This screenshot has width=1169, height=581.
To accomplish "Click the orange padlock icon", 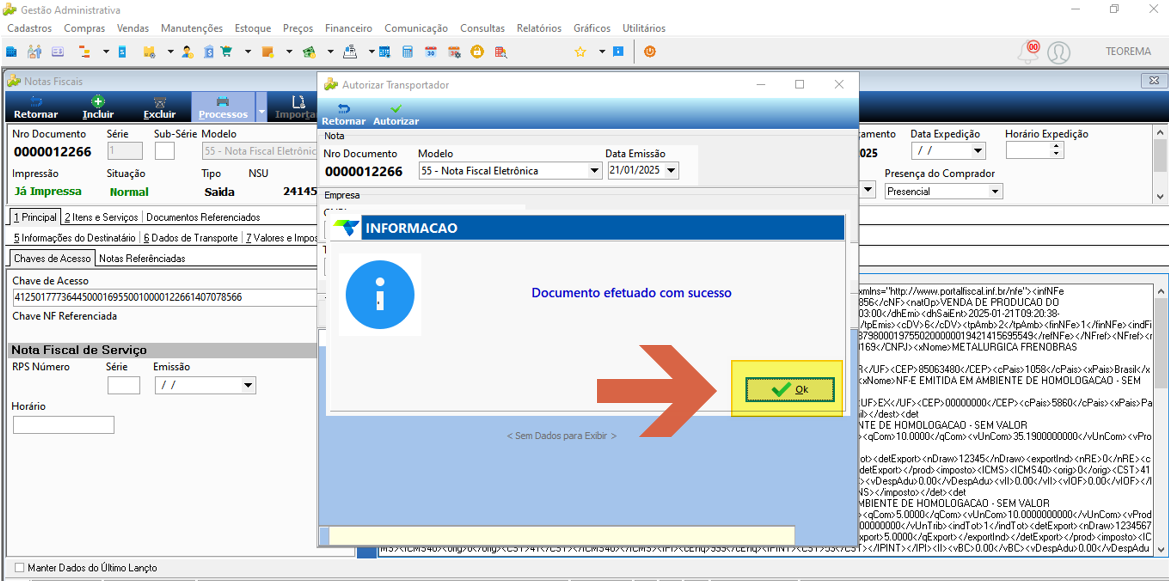I will click(477, 51).
